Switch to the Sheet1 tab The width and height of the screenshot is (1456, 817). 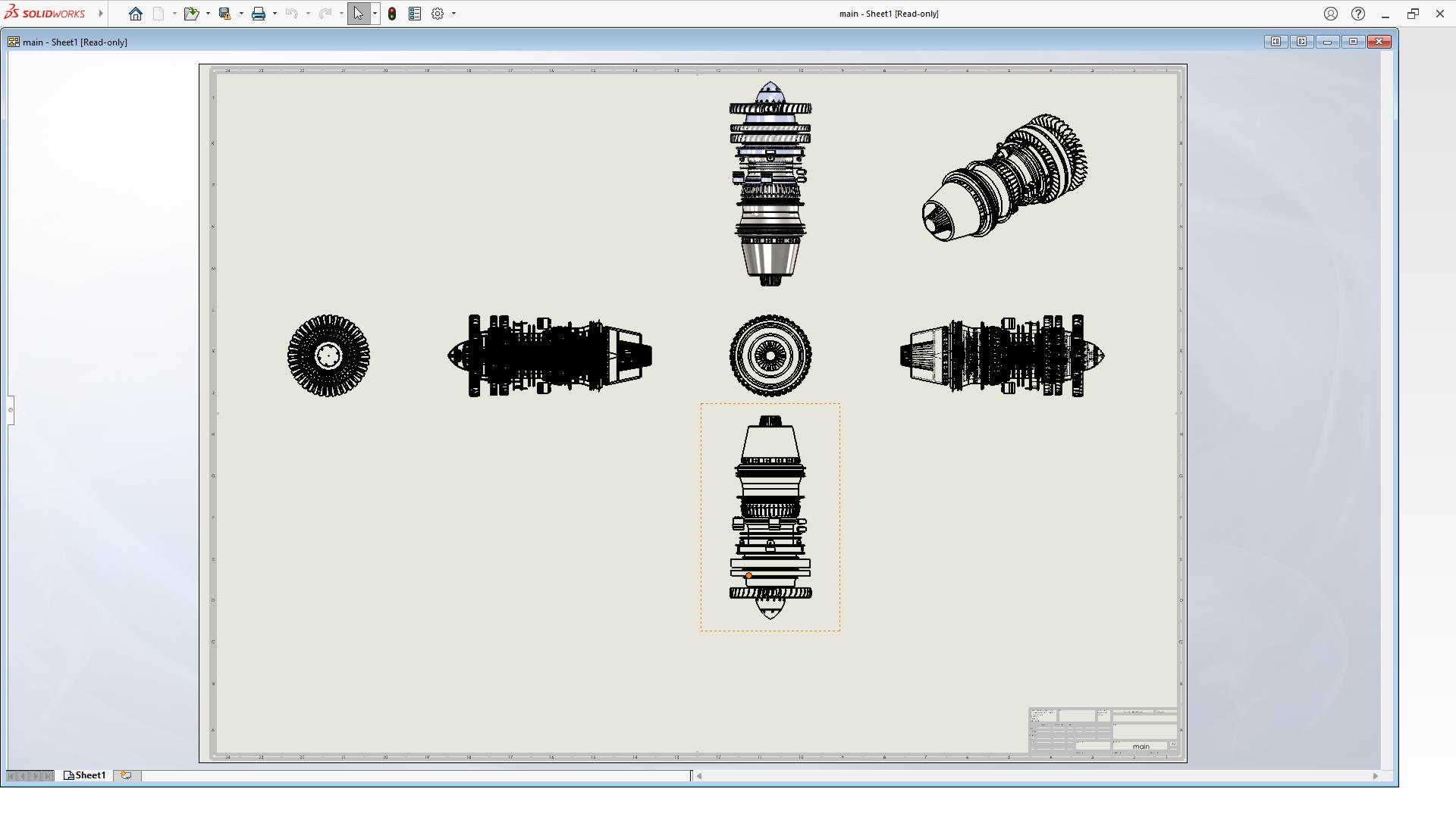point(85,775)
